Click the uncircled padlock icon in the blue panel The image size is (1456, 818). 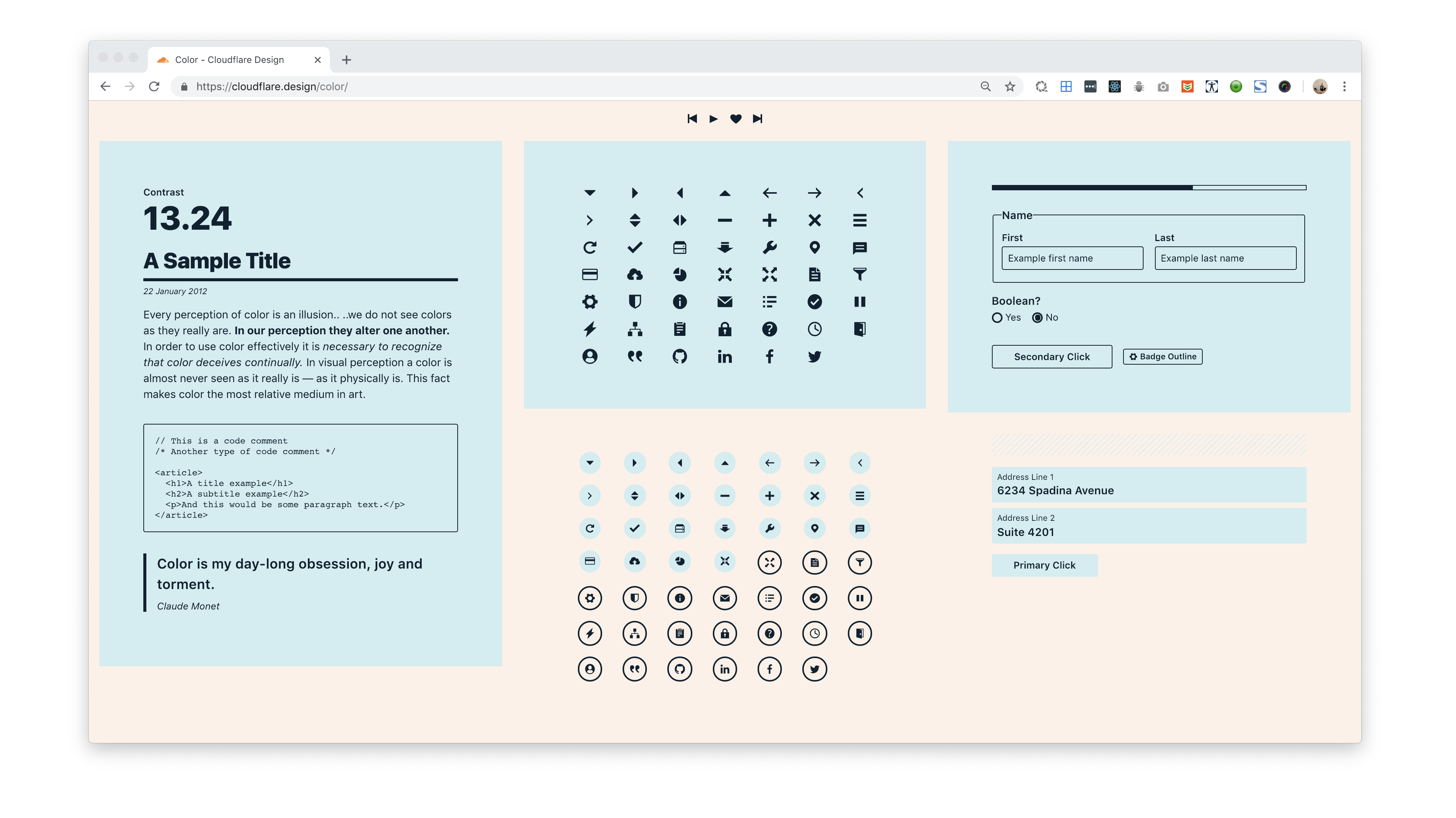coord(725,329)
